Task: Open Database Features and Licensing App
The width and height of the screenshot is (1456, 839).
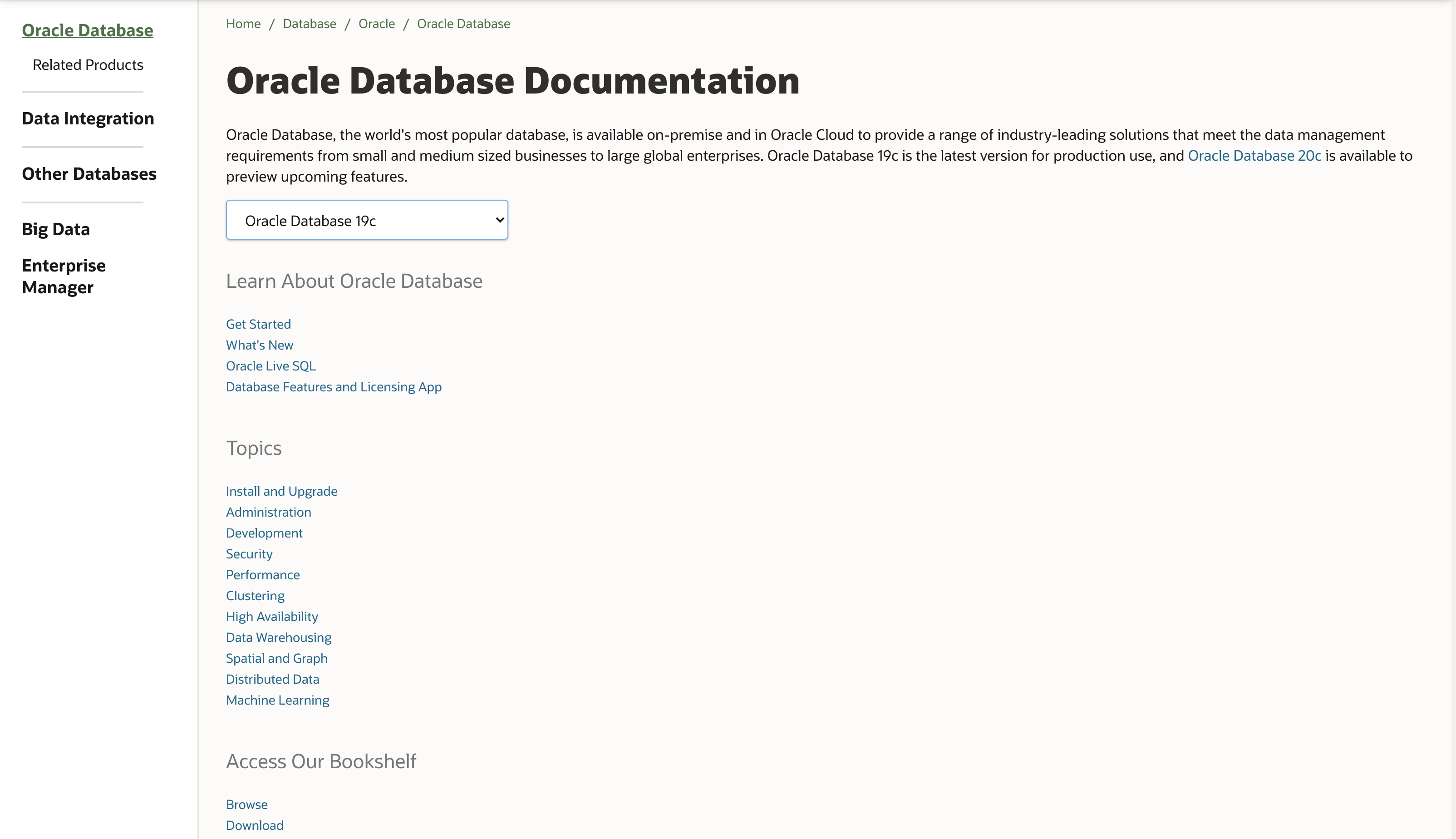Action: point(334,387)
